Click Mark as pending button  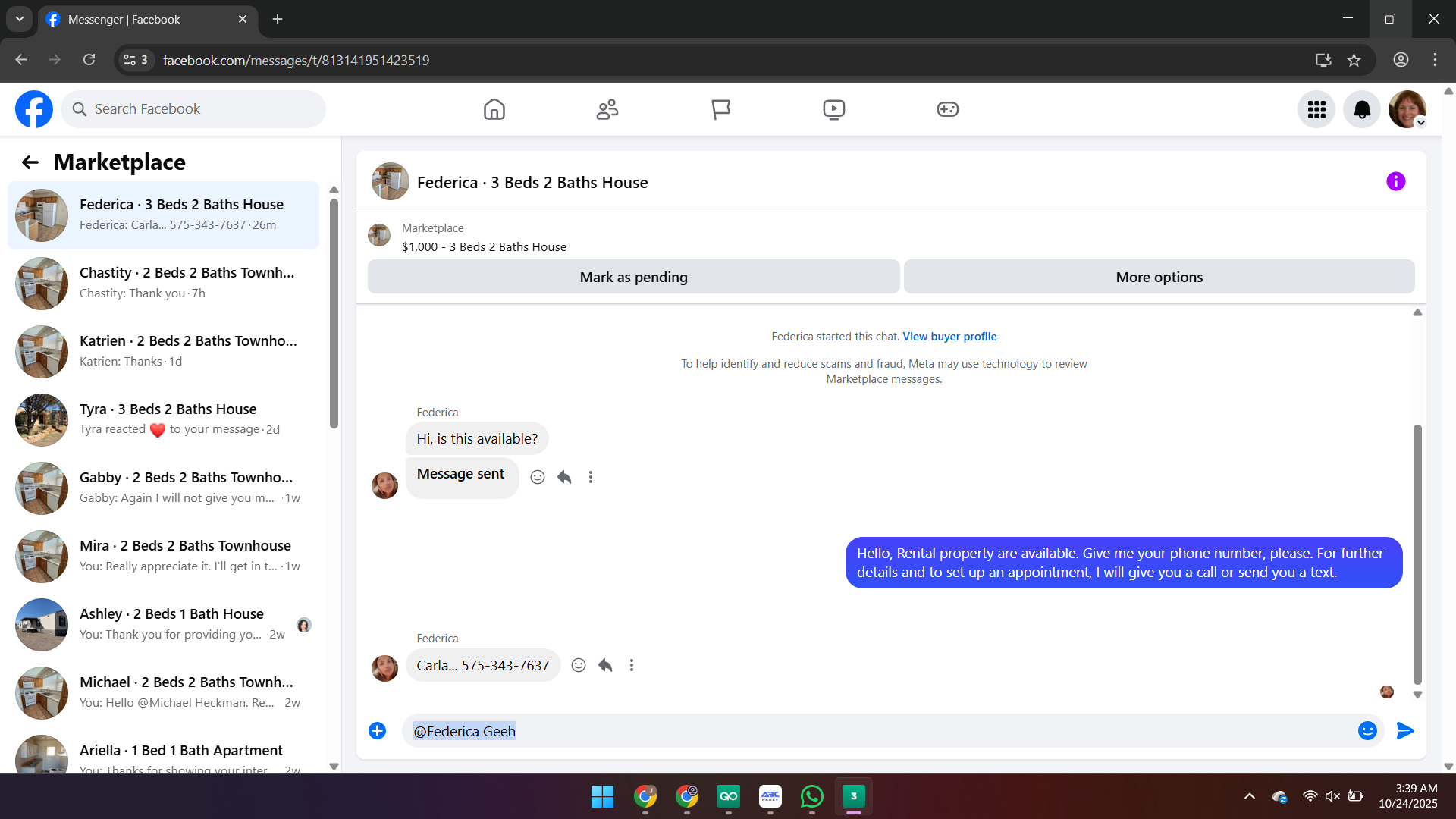(634, 277)
